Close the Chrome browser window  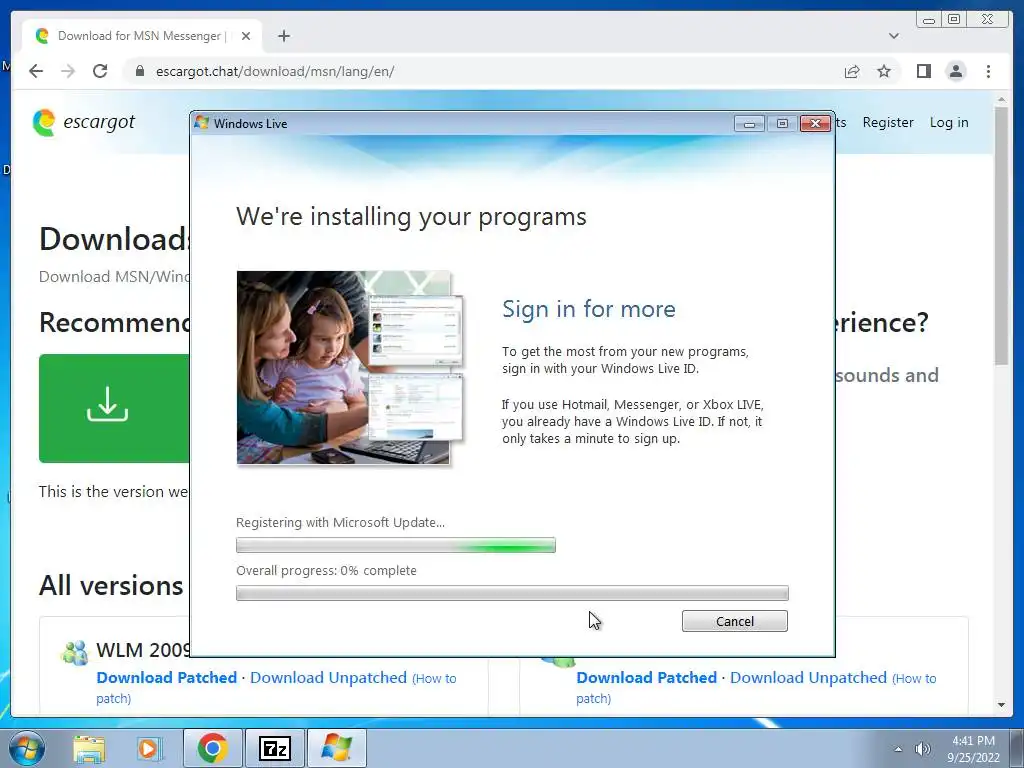coord(987,20)
